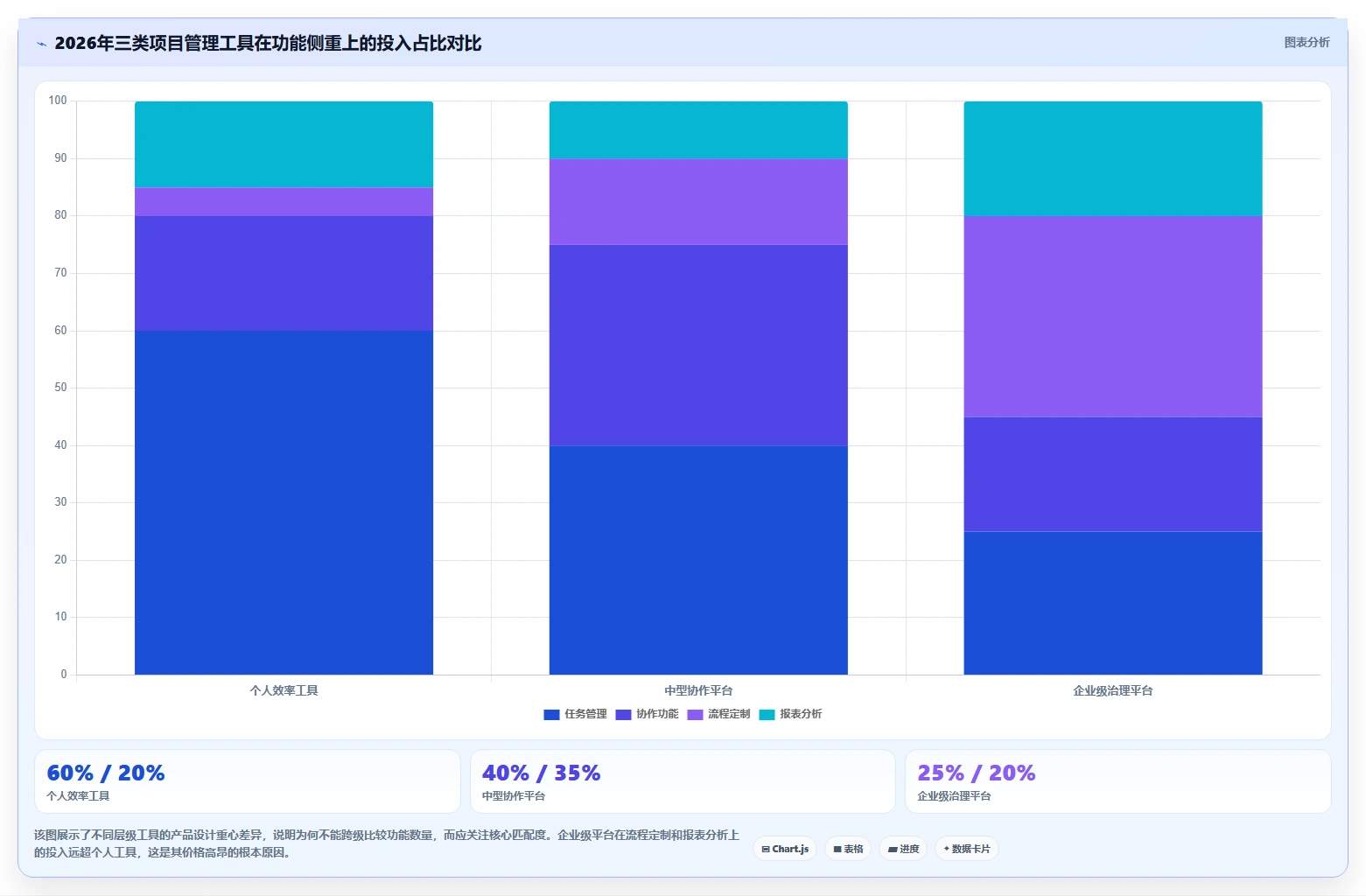The height and width of the screenshot is (896, 1366).
Task: Click the 任务管理 legend label text
Action: [585, 714]
